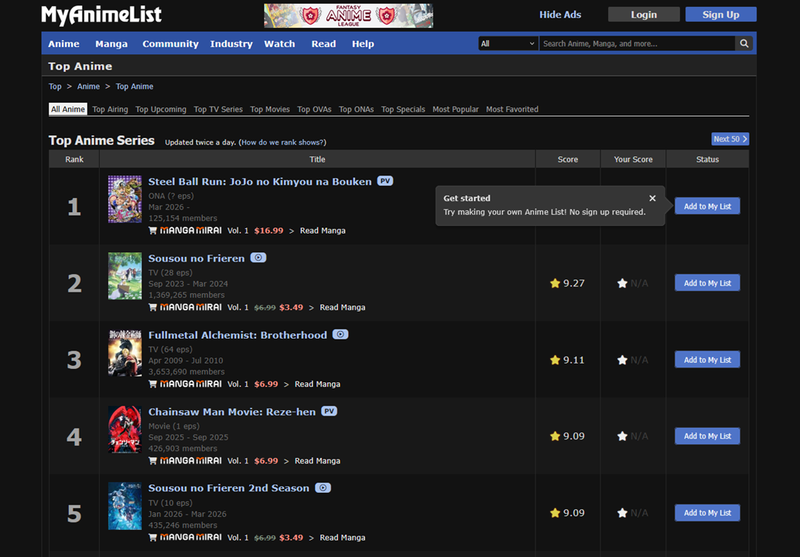Image resolution: width=800 pixels, height=557 pixels.
Task: Click the gold score star for Sousou no Frieren
Action: tap(555, 284)
